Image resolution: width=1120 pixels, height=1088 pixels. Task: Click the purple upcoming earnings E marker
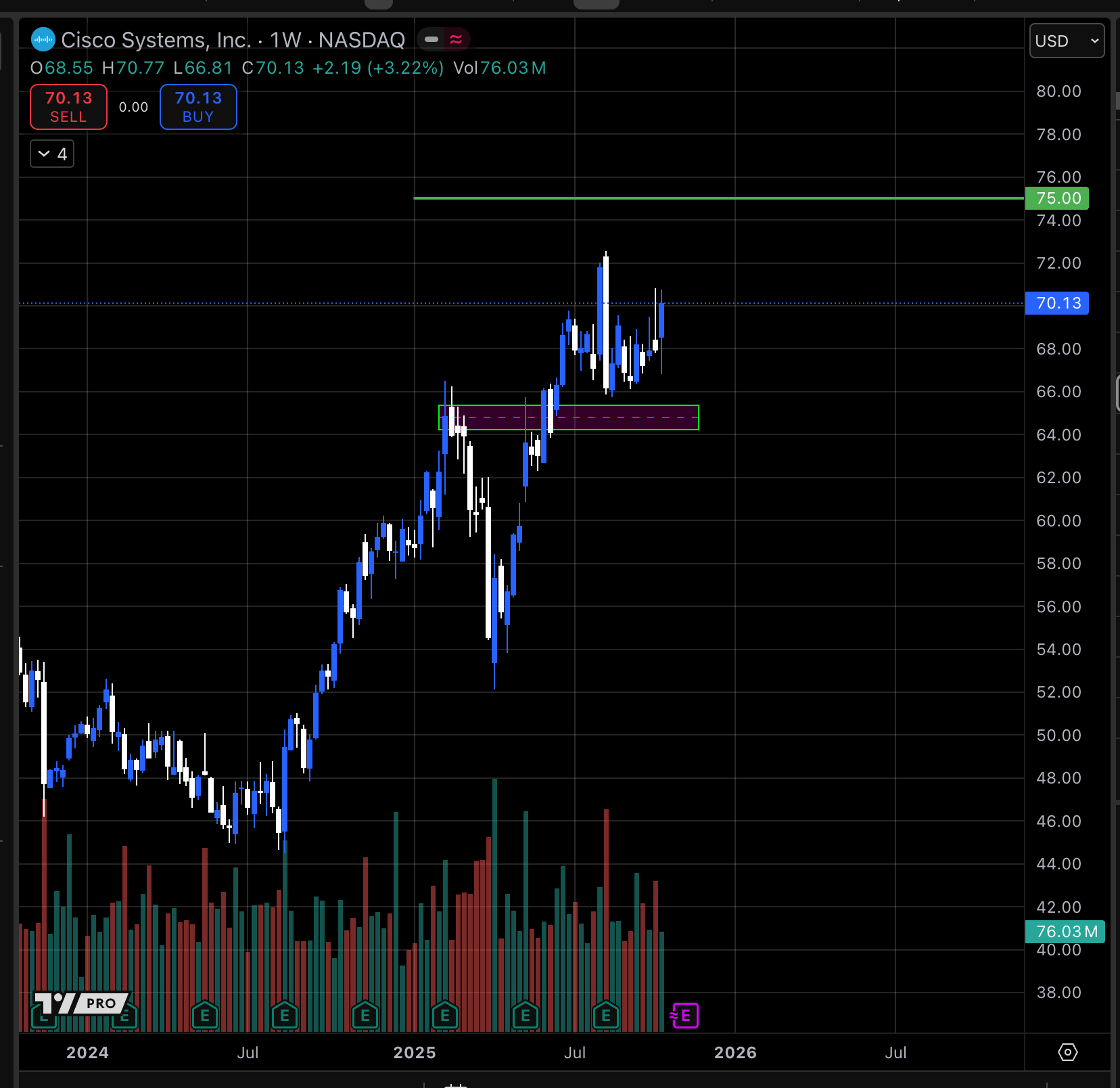click(x=685, y=1016)
